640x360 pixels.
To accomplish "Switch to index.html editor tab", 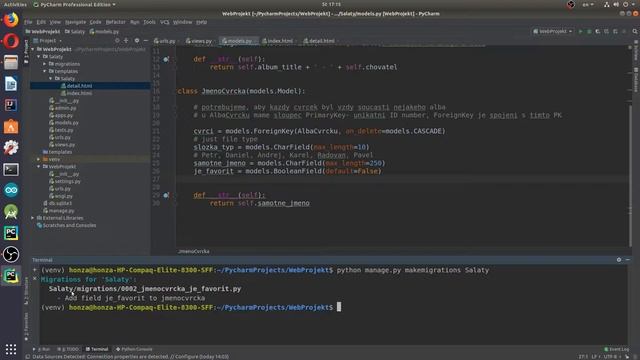I will 278,41.
